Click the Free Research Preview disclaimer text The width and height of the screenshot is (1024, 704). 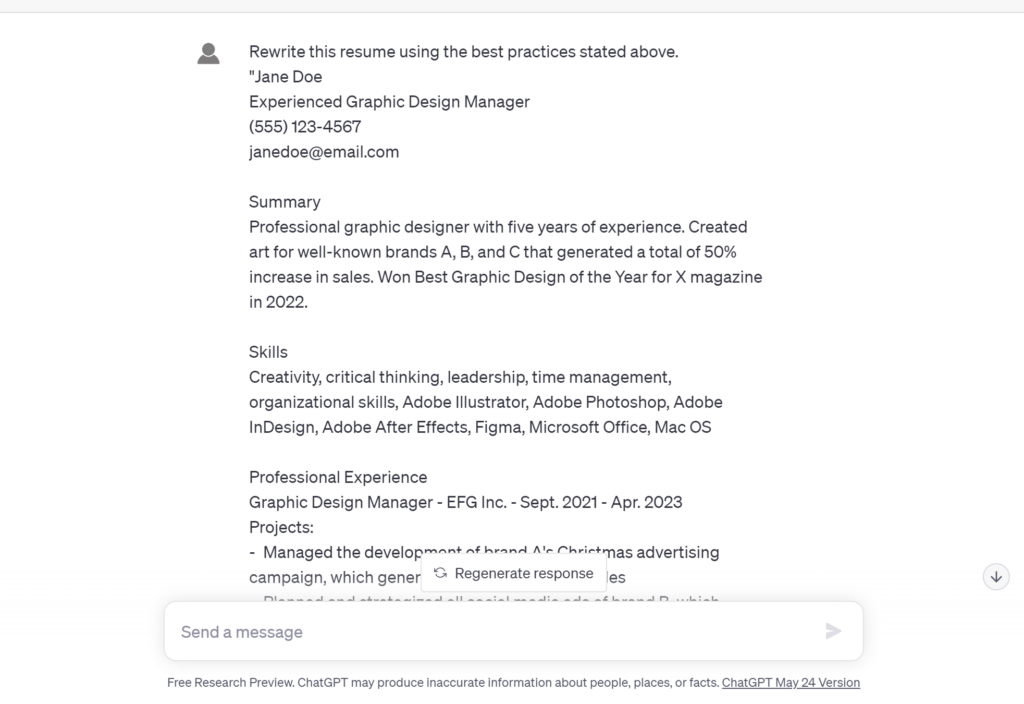pyautogui.click(x=443, y=682)
